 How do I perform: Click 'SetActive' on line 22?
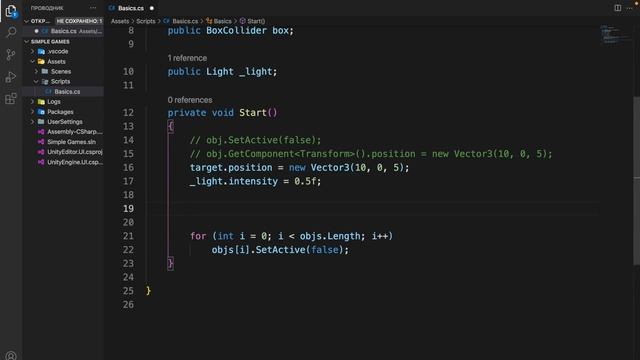click(280, 250)
